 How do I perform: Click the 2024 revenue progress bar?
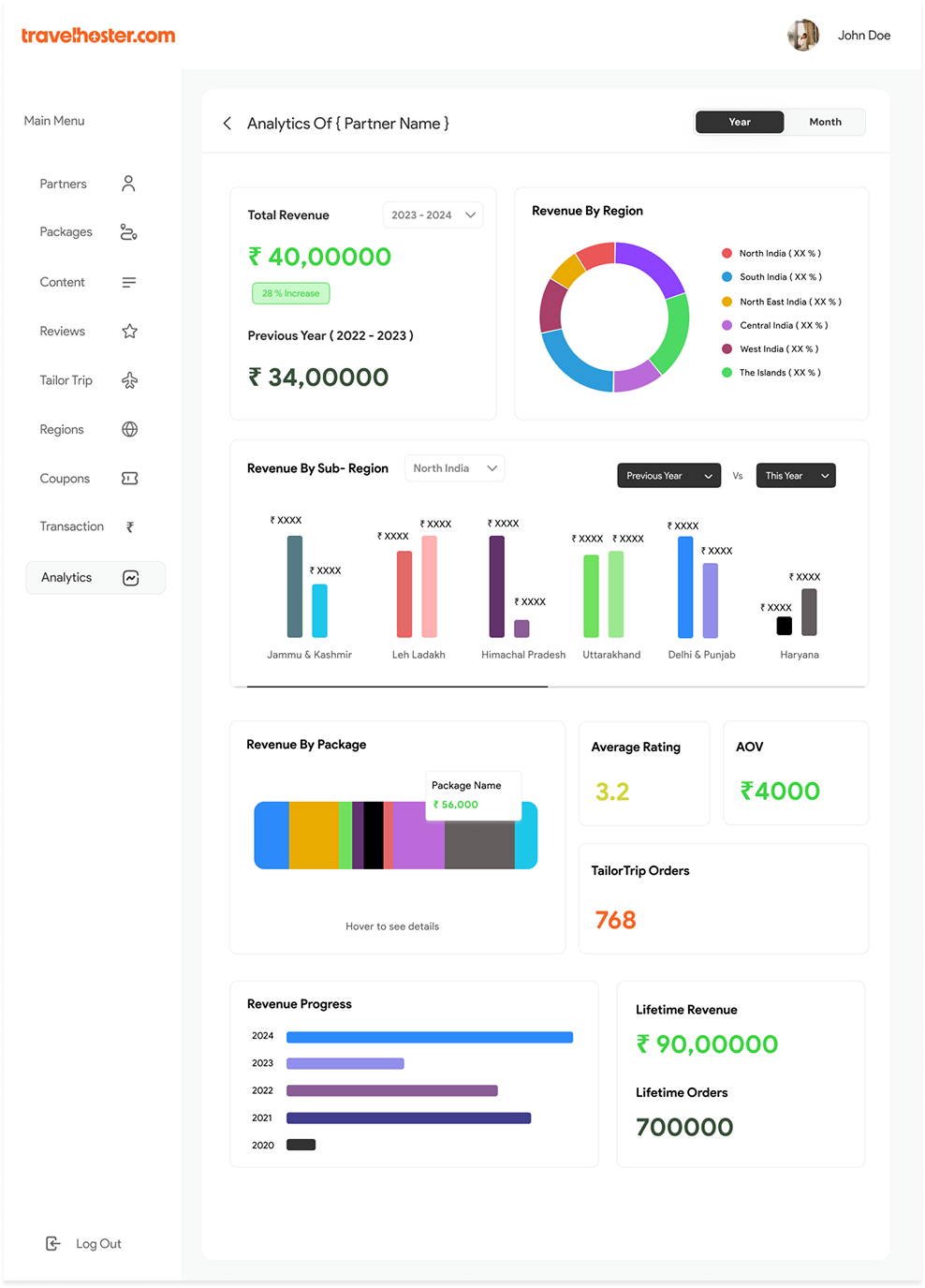430,1037
